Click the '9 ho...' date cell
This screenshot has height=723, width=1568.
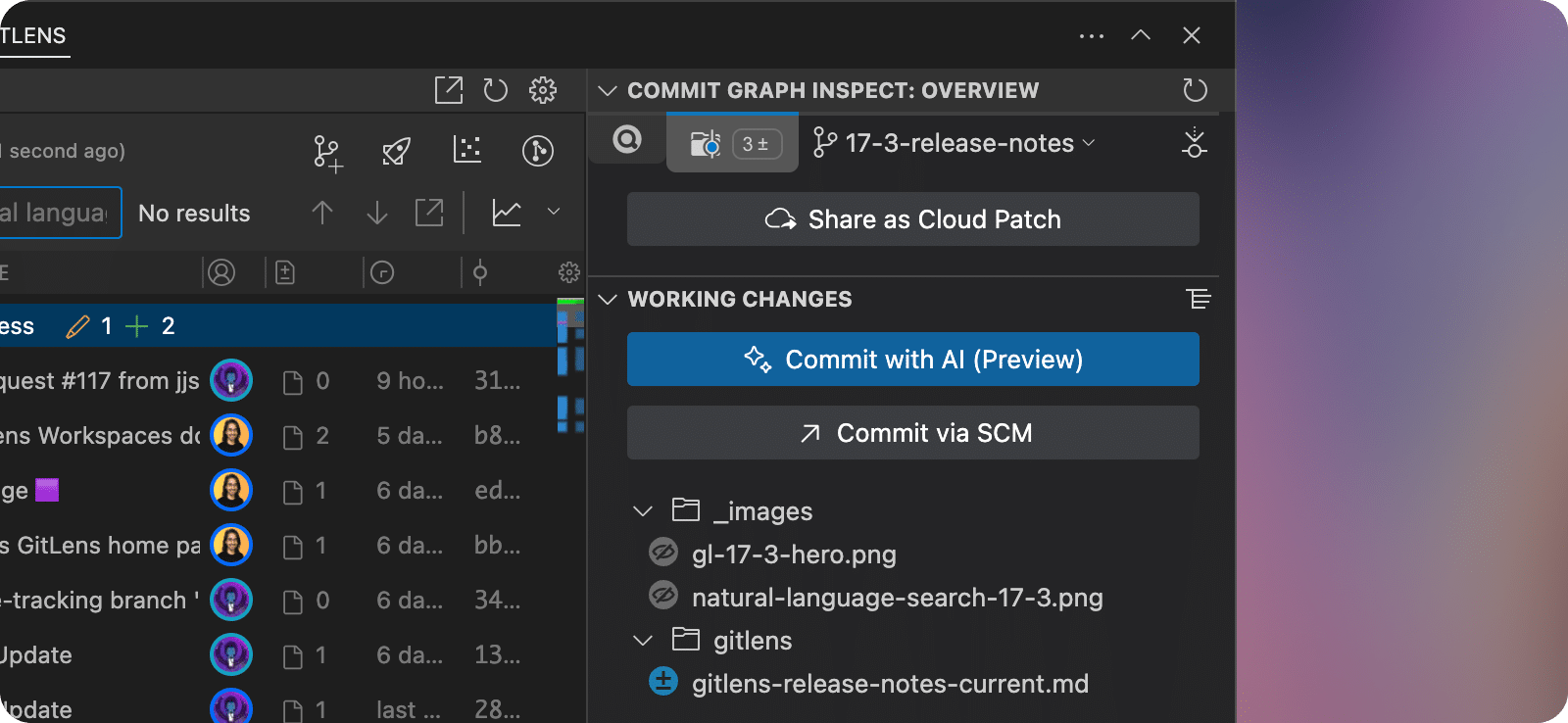point(410,380)
